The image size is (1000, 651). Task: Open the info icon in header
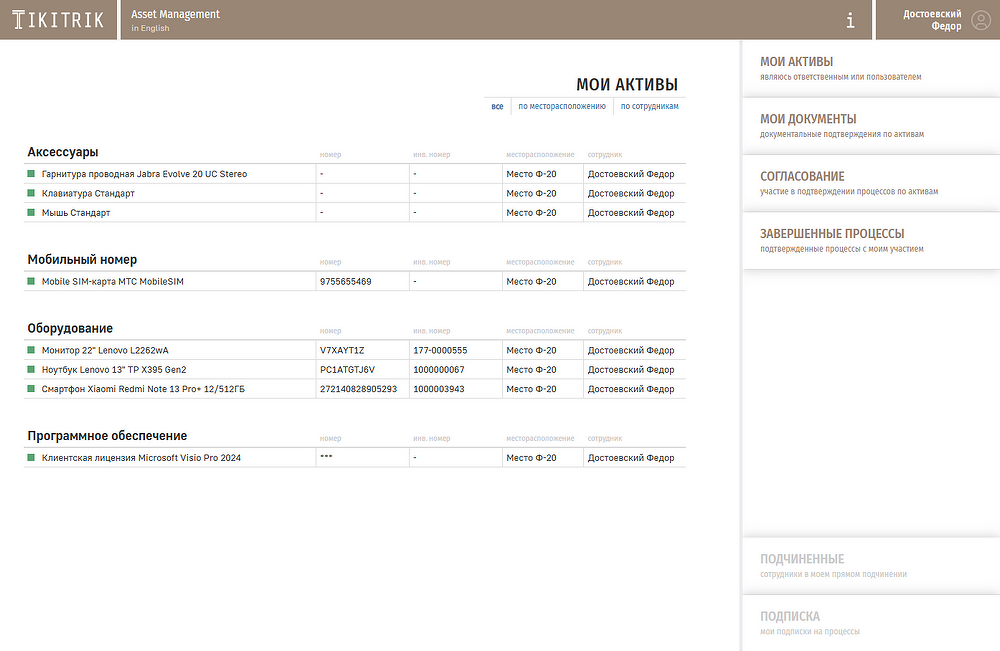tap(850, 20)
